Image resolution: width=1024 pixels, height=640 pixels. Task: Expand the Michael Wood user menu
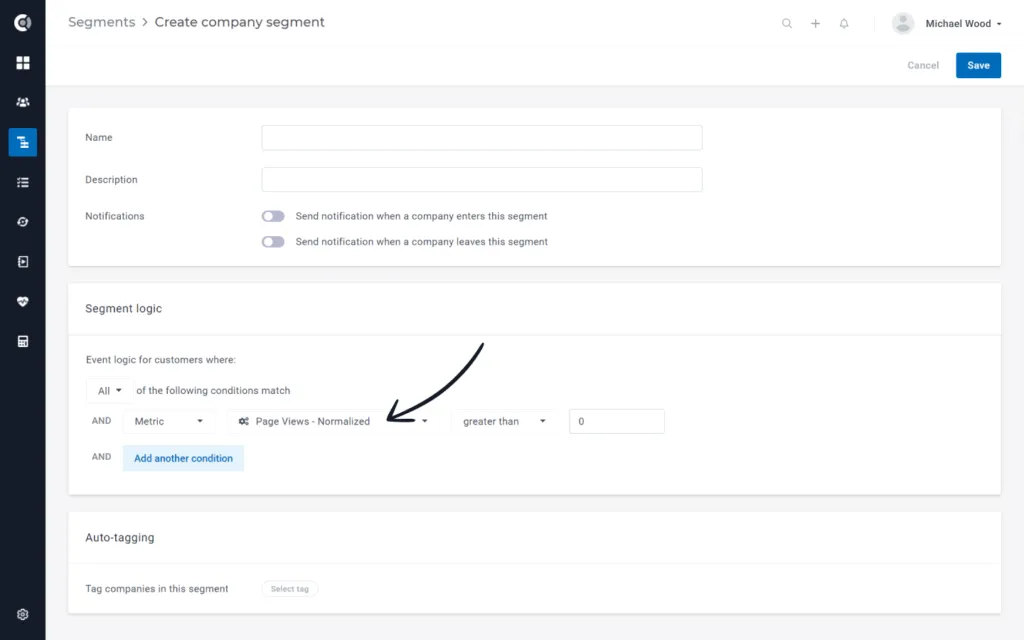pos(963,24)
